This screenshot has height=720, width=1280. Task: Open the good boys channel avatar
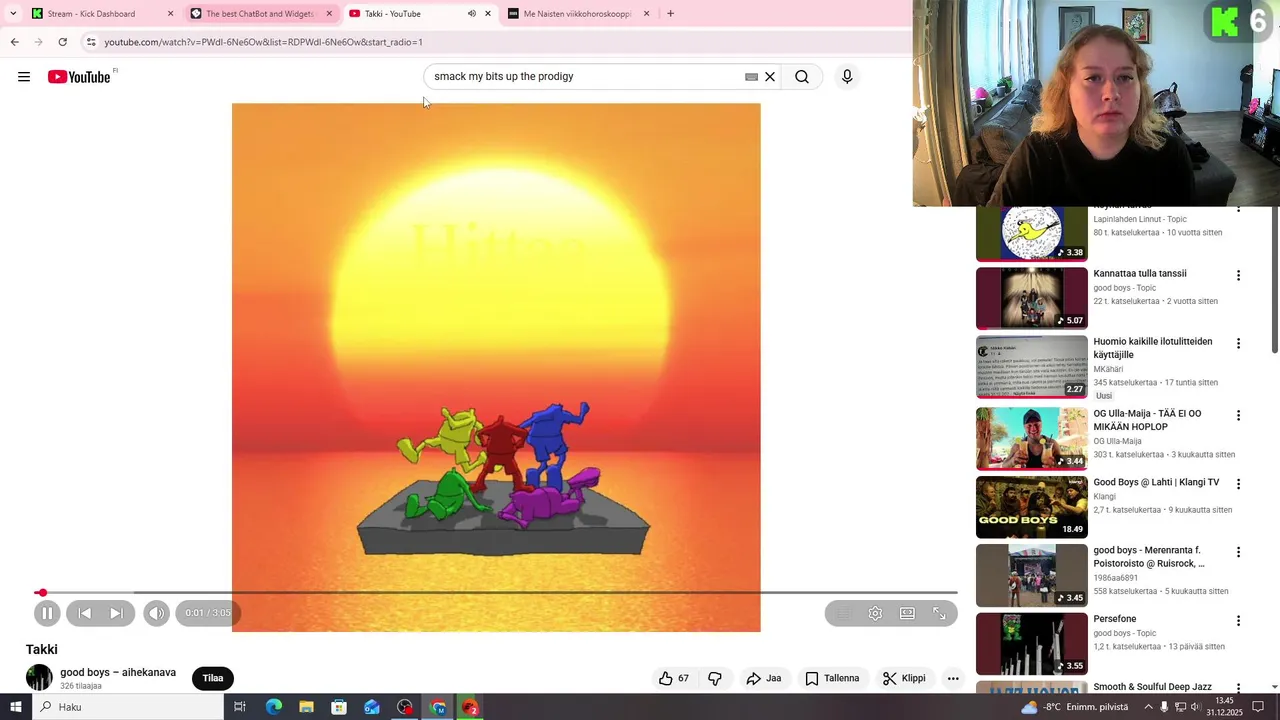pyautogui.click(x=39, y=677)
